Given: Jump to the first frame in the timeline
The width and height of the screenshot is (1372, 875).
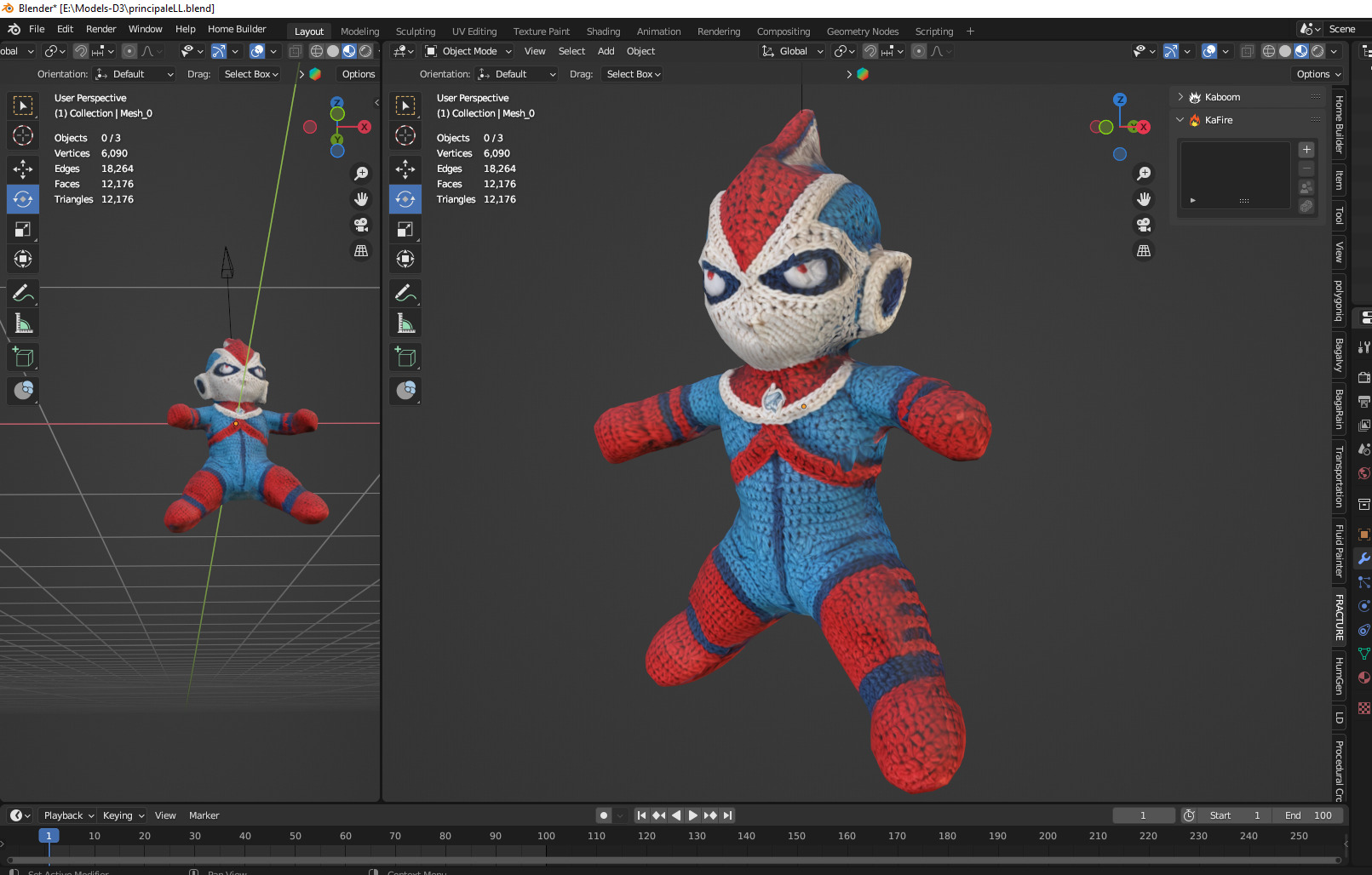Looking at the screenshot, I should [641, 815].
